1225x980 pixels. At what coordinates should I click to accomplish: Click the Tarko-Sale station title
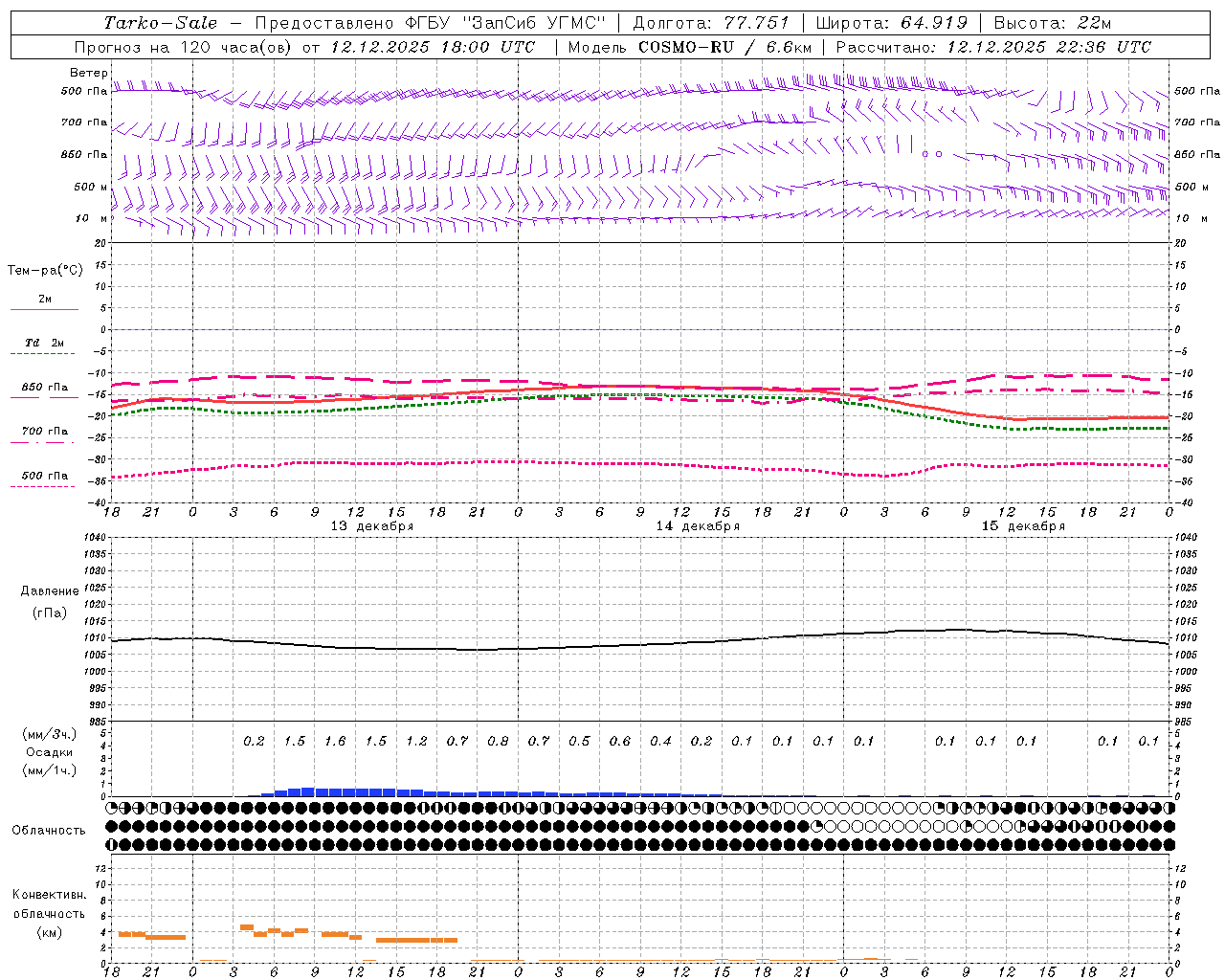point(160,23)
